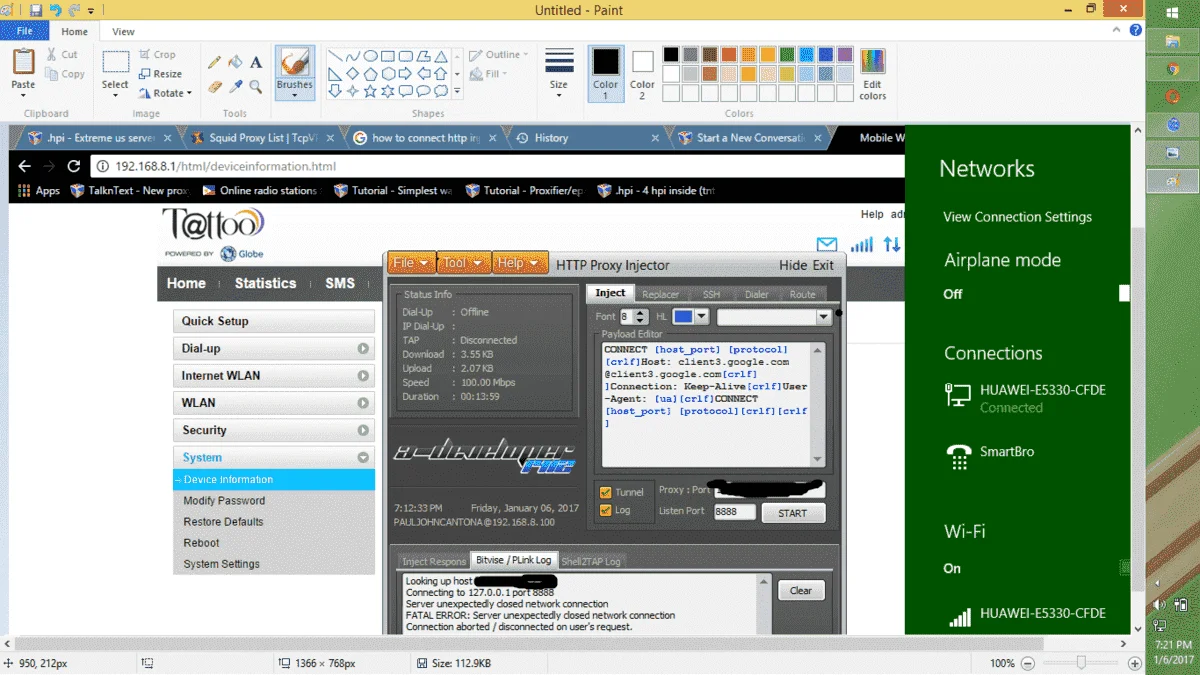Click Hide in HTTP Proxy Injector

pos(793,265)
